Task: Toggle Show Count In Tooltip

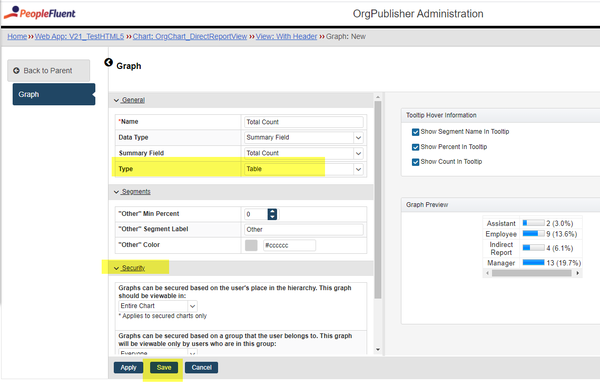Action: pos(415,162)
